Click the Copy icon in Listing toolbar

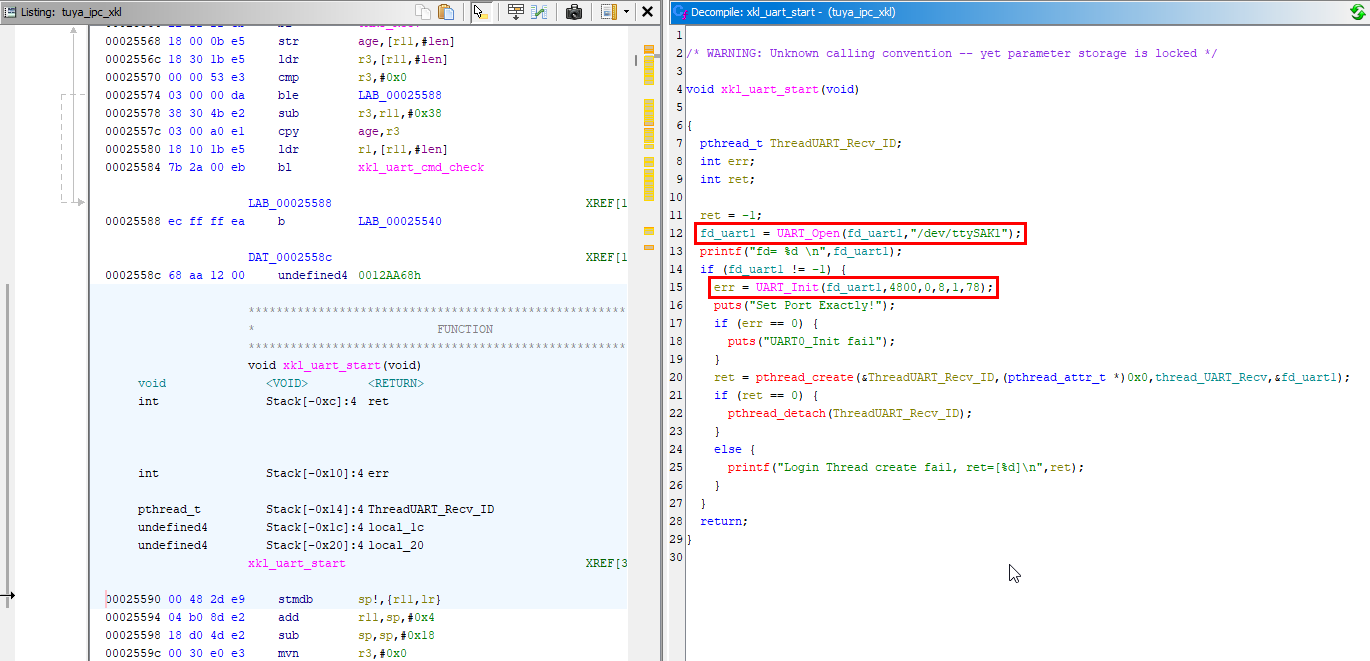(x=425, y=12)
